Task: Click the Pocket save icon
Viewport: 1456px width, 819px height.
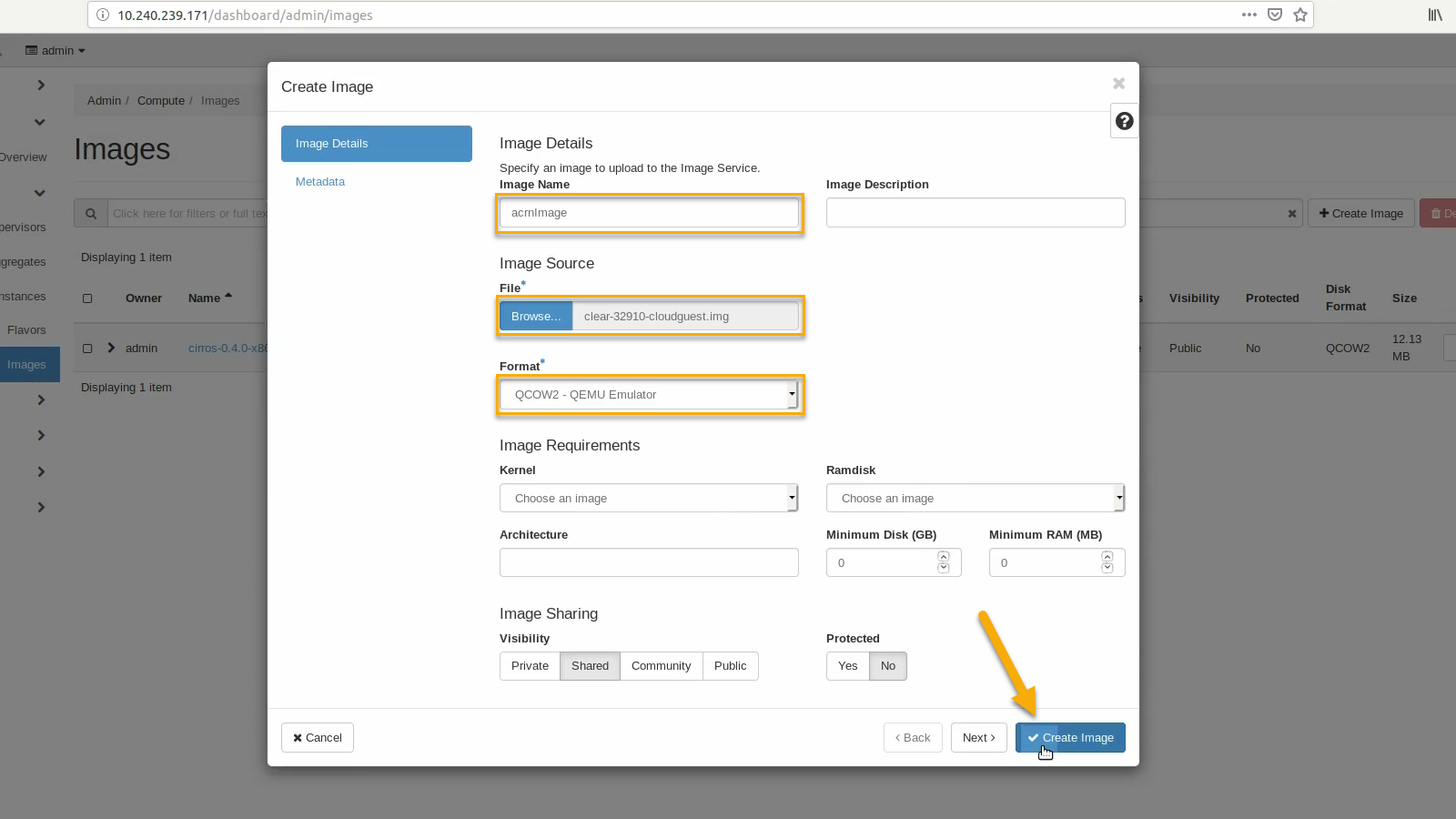Action: [x=1275, y=15]
